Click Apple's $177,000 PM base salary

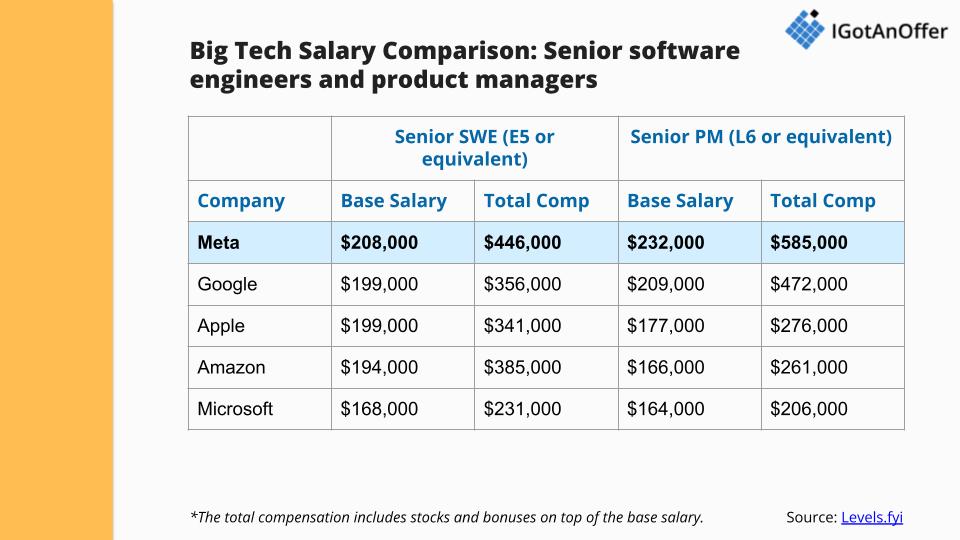click(665, 326)
